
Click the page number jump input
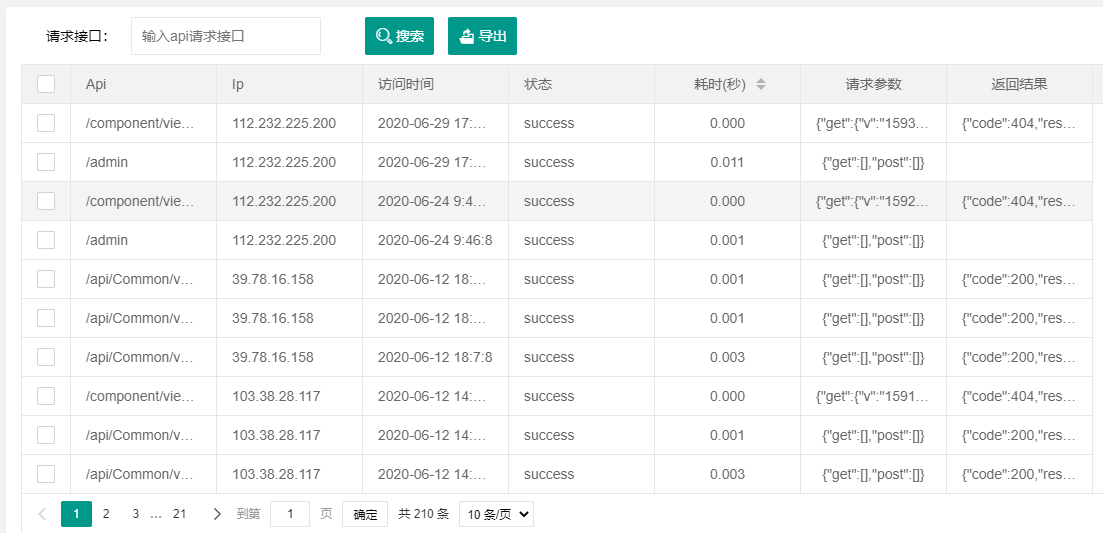(x=290, y=514)
